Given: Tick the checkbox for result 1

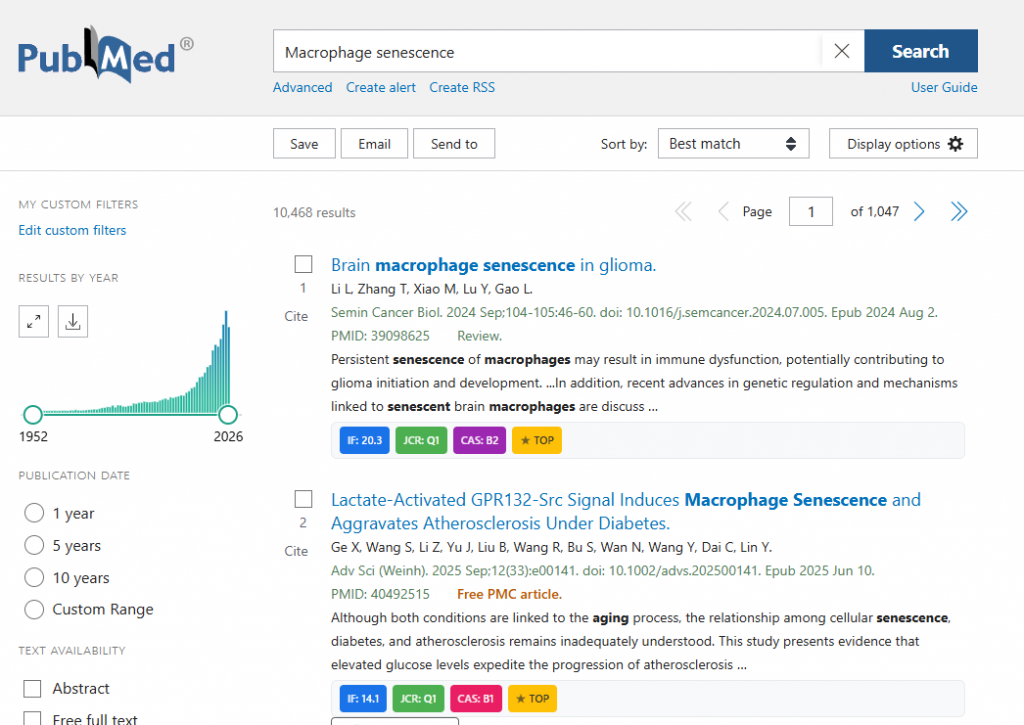Looking at the screenshot, I should tap(303, 265).
